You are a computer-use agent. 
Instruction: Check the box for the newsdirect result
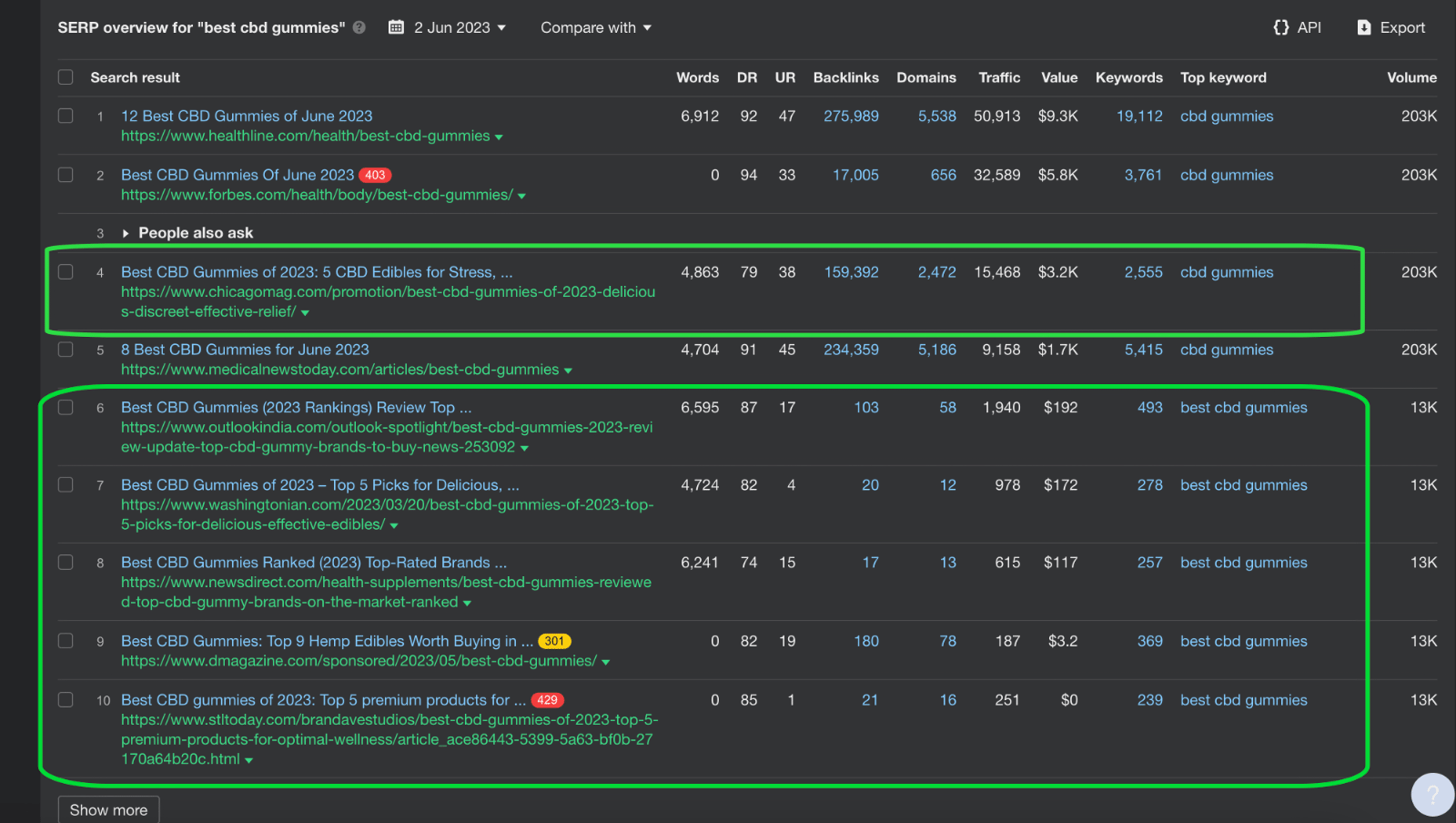(66, 562)
